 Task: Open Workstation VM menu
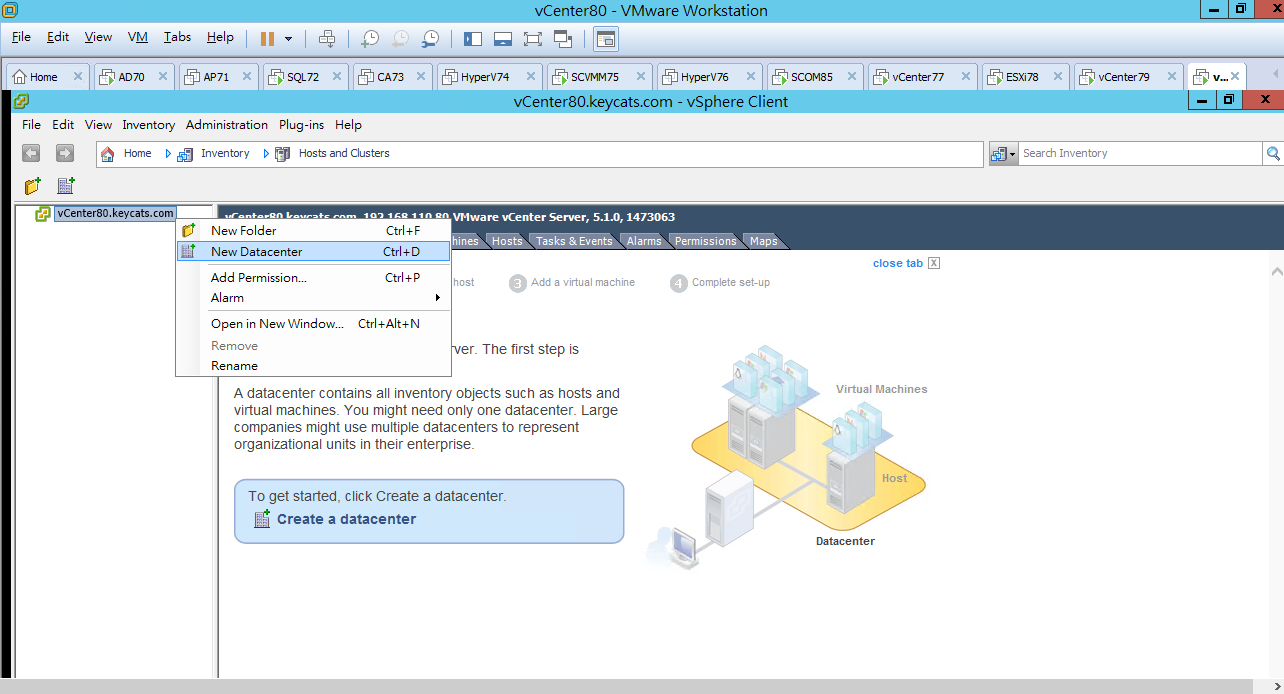tap(138, 37)
